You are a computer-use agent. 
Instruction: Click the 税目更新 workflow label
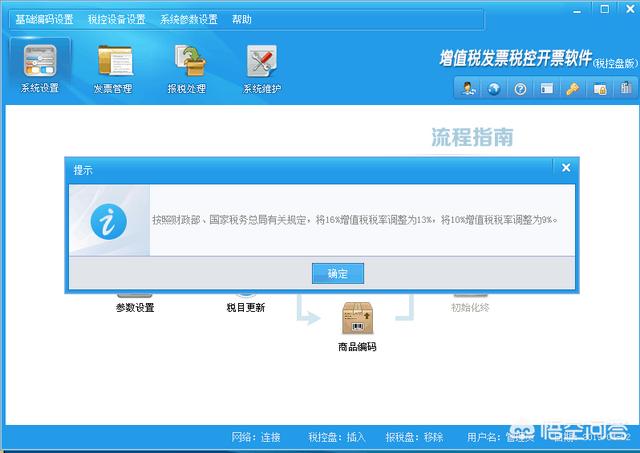(246, 308)
